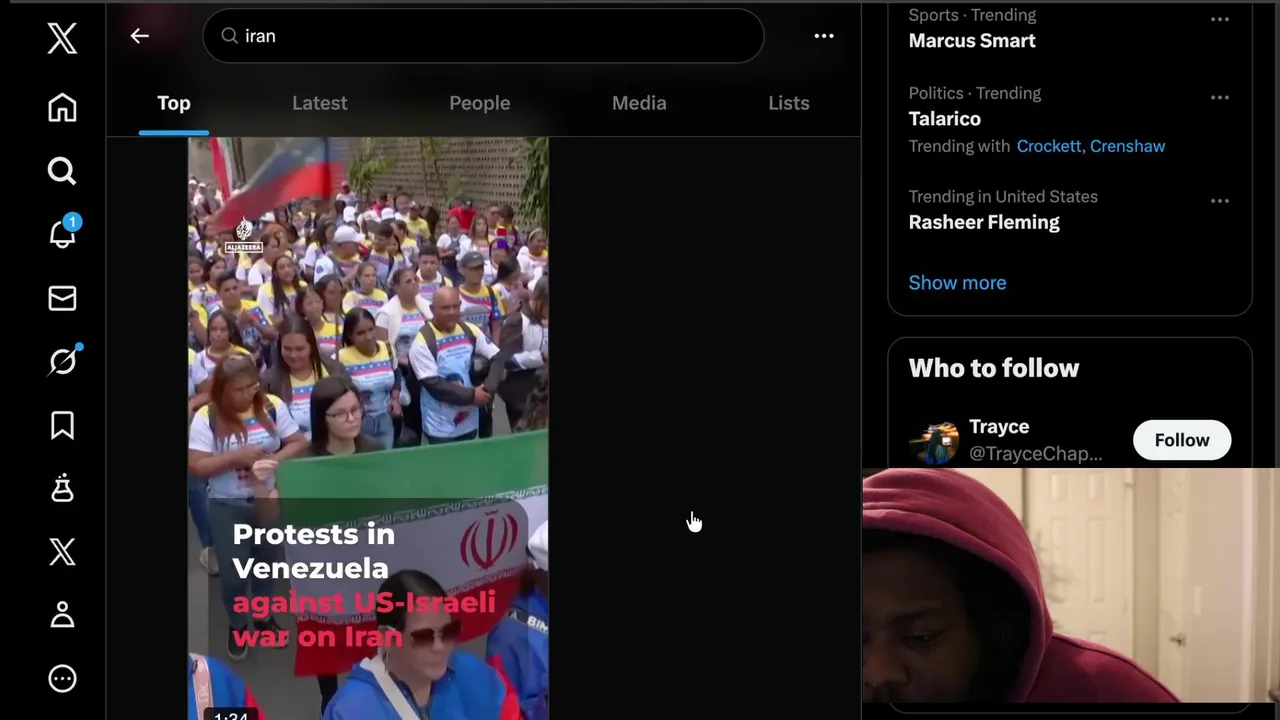Screen dimensions: 1280x720
Task: Open the Talarico trending topic
Action: (944, 119)
